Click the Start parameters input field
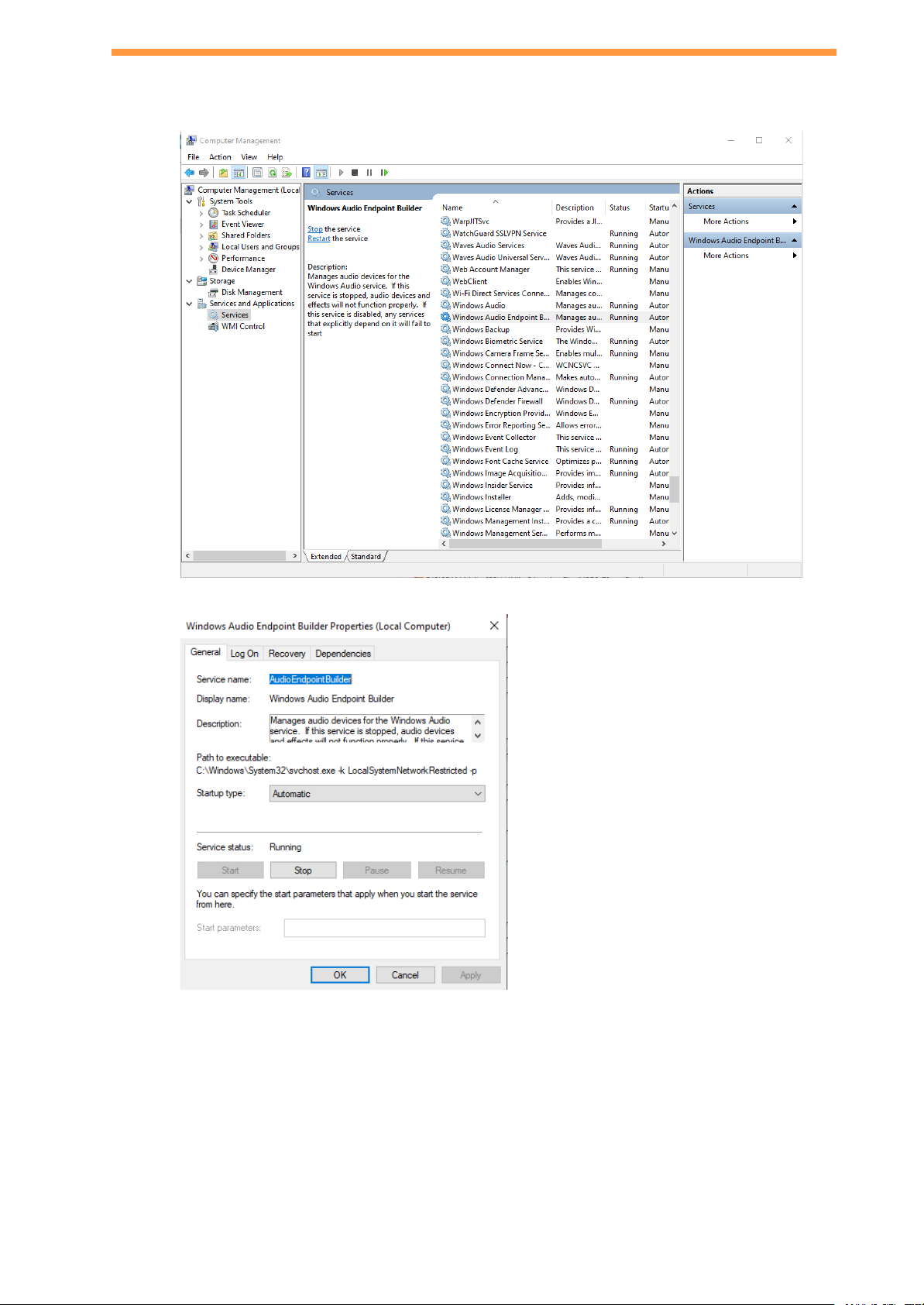This screenshot has width=924, height=1305. 384,928
